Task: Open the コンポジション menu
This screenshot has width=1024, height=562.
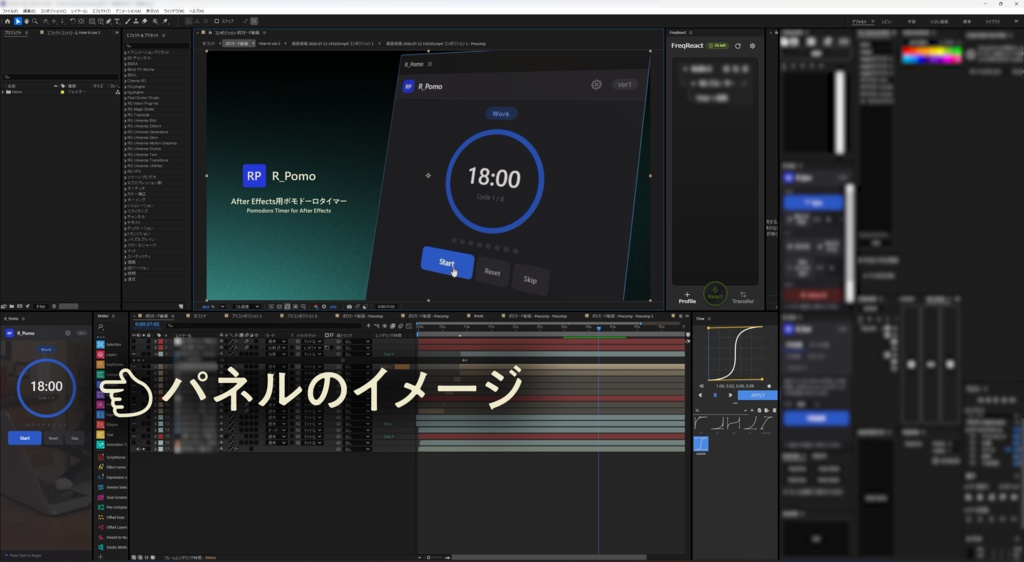Action: click(54, 11)
